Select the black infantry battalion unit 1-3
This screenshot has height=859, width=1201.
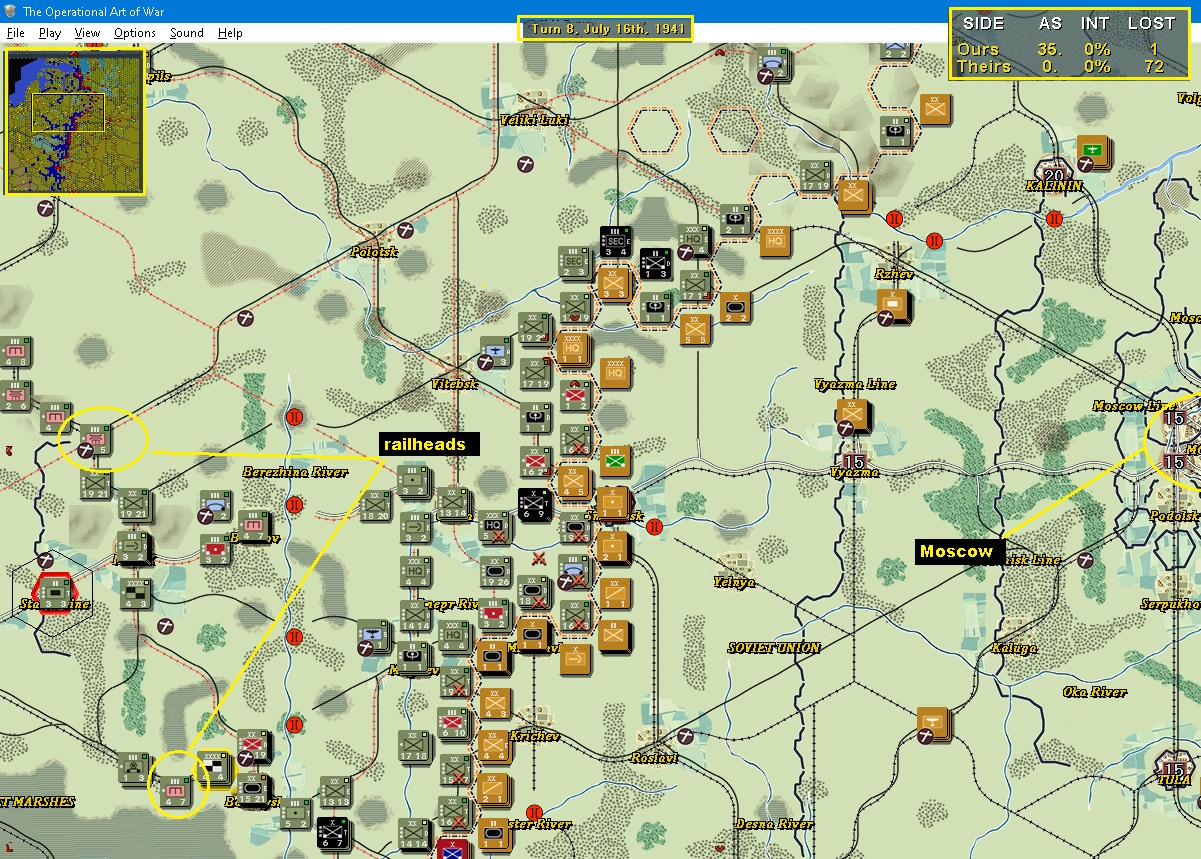tap(655, 262)
